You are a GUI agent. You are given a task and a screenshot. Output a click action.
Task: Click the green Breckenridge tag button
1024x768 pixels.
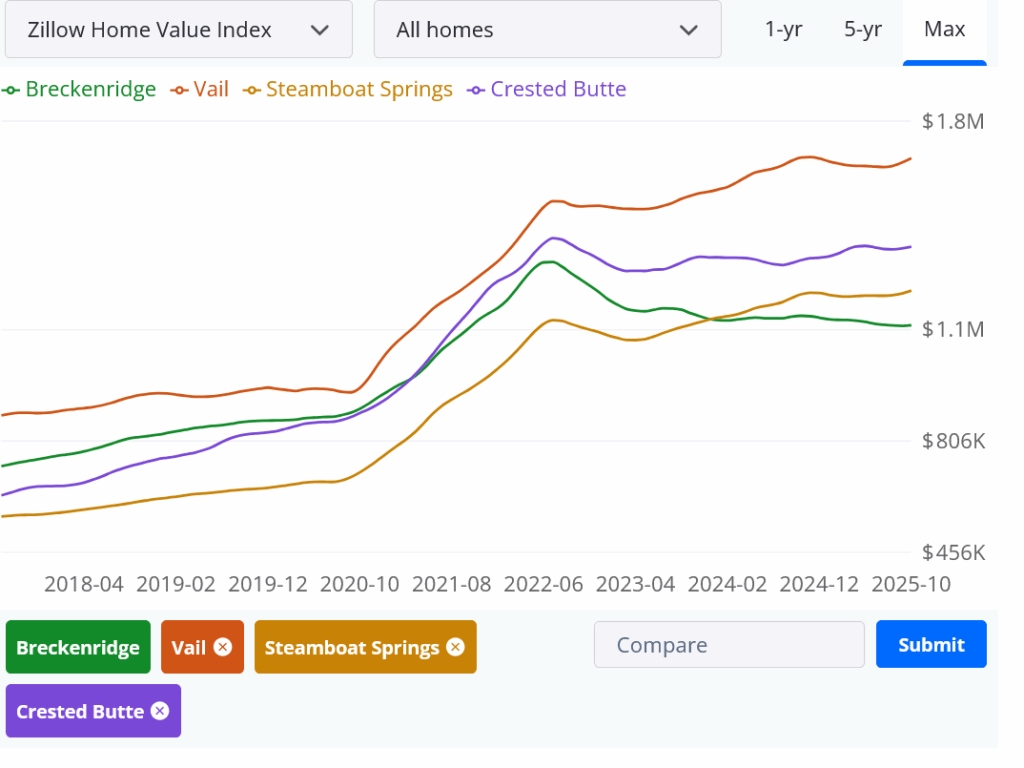click(x=78, y=647)
